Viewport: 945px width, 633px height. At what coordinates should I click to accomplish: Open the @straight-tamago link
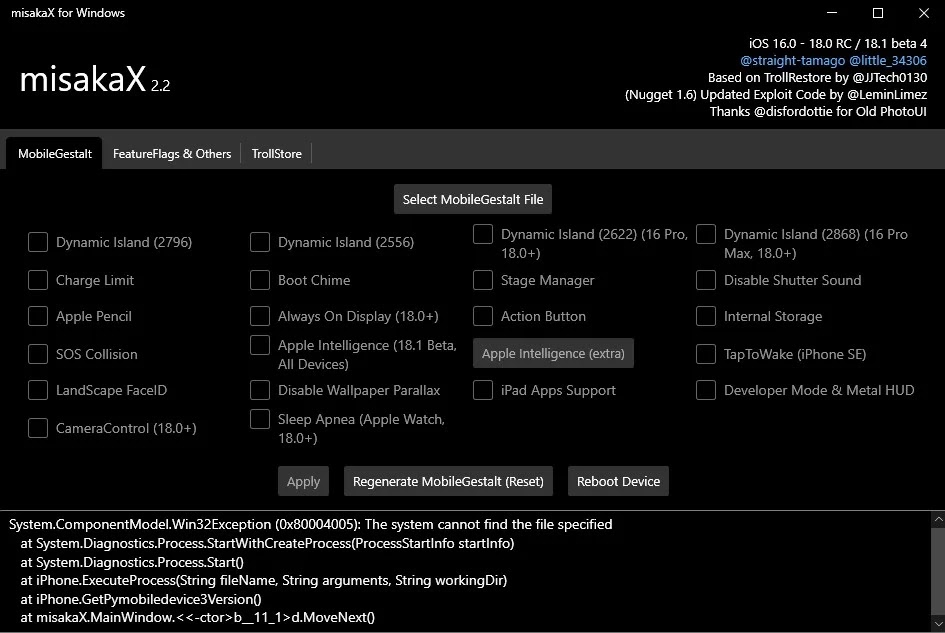[x=792, y=60]
